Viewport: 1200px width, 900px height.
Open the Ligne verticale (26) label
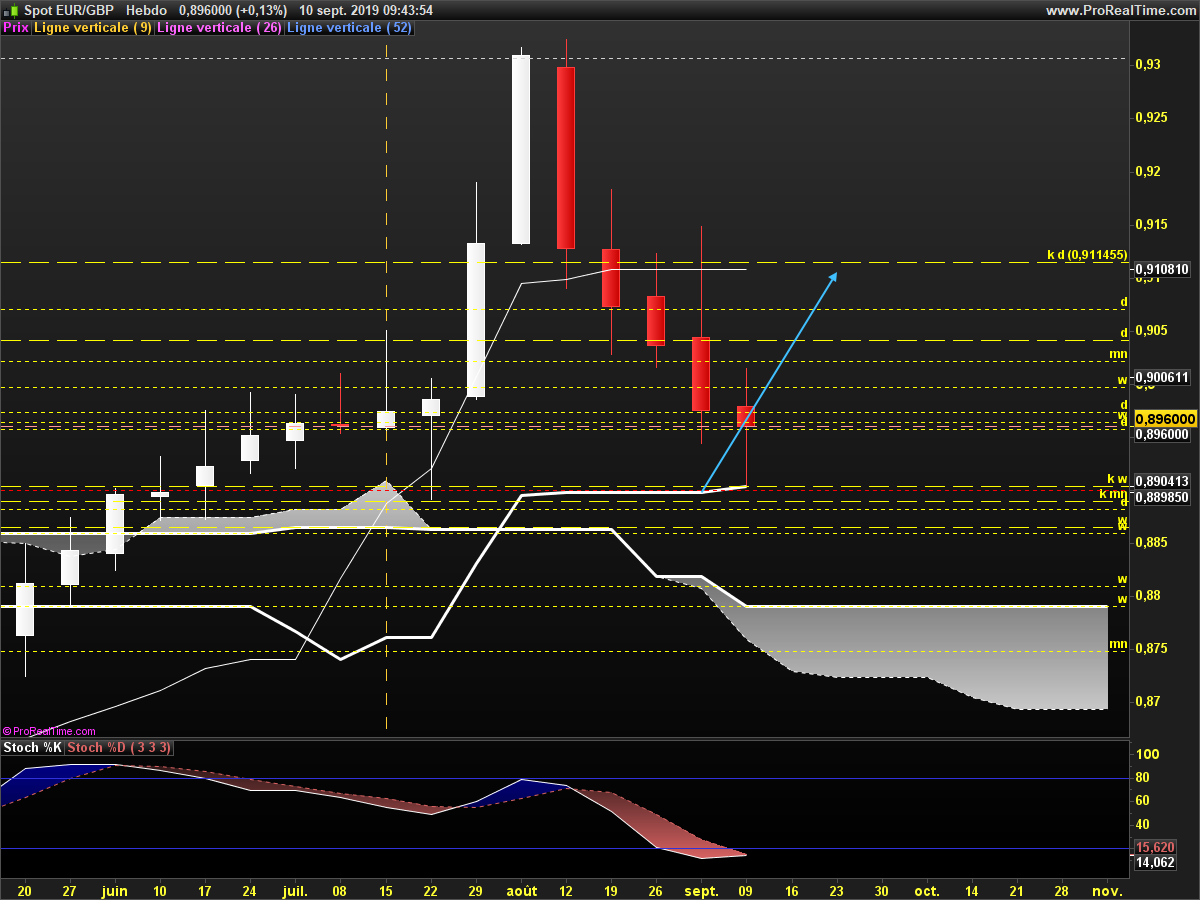coord(219,28)
